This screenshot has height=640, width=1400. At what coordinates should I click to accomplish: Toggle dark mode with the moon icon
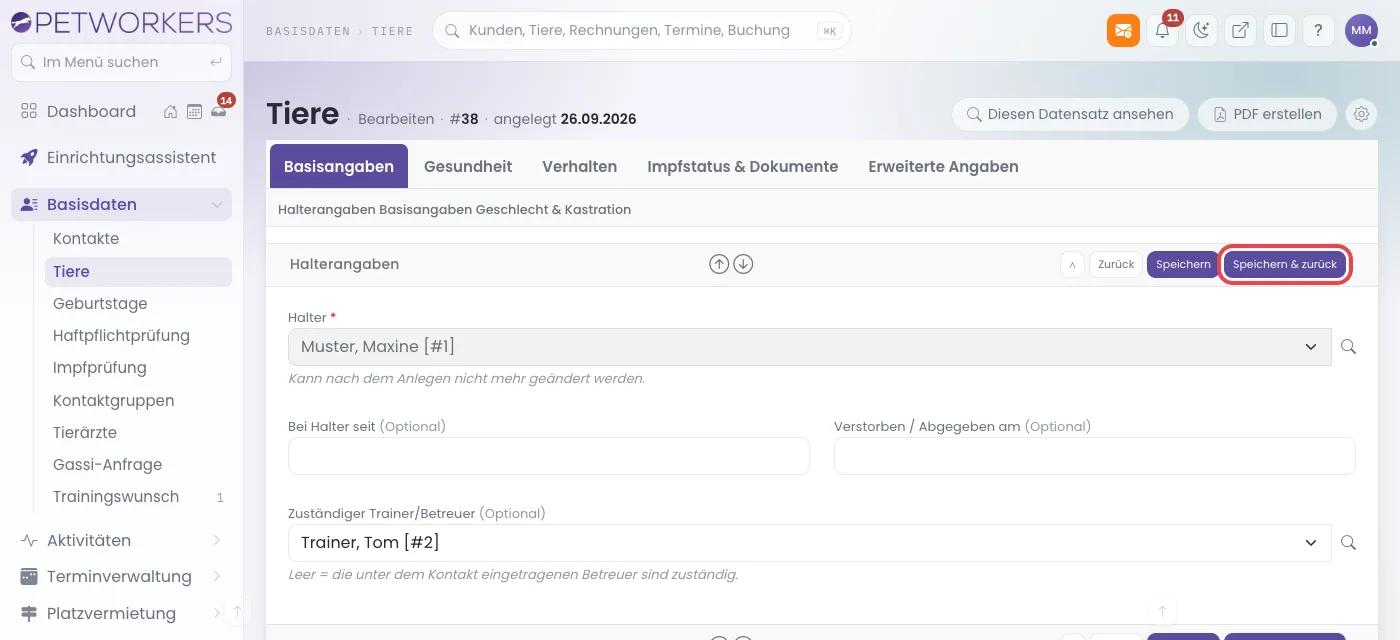1201,30
